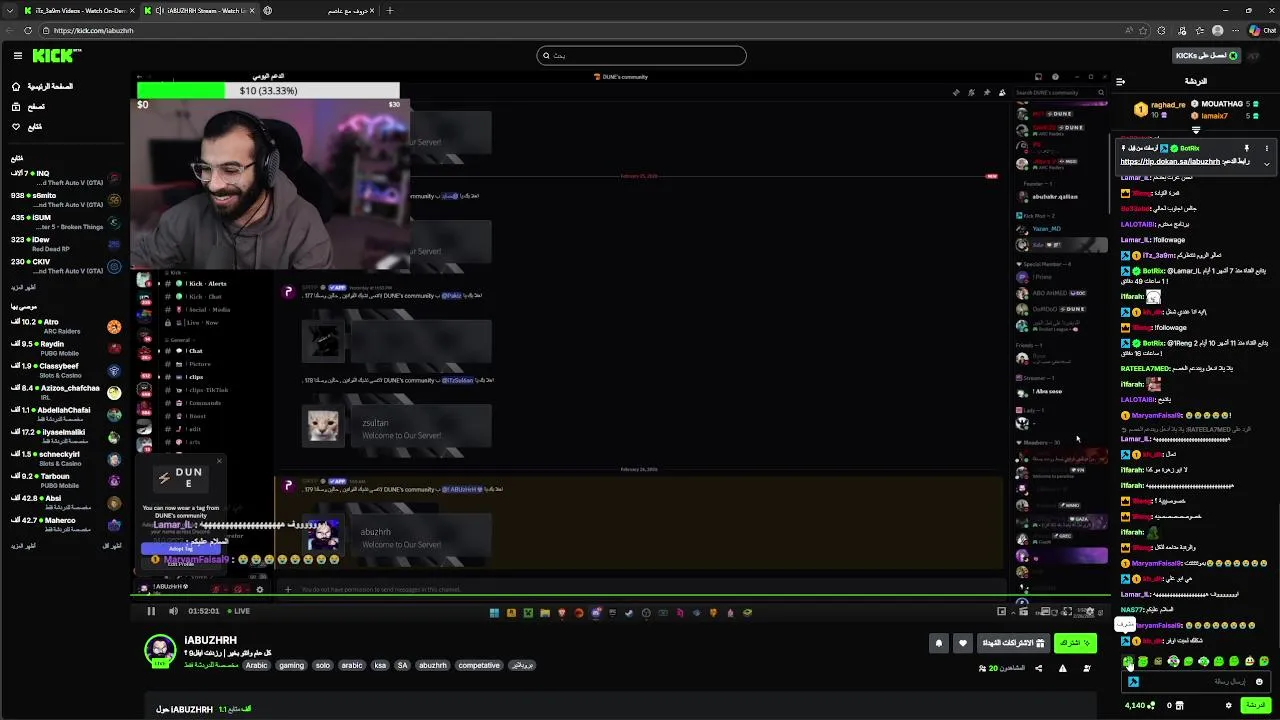The image size is (1280, 720).
Task: Click the stream title iABUZHRH heading
Action: (210, 640)
